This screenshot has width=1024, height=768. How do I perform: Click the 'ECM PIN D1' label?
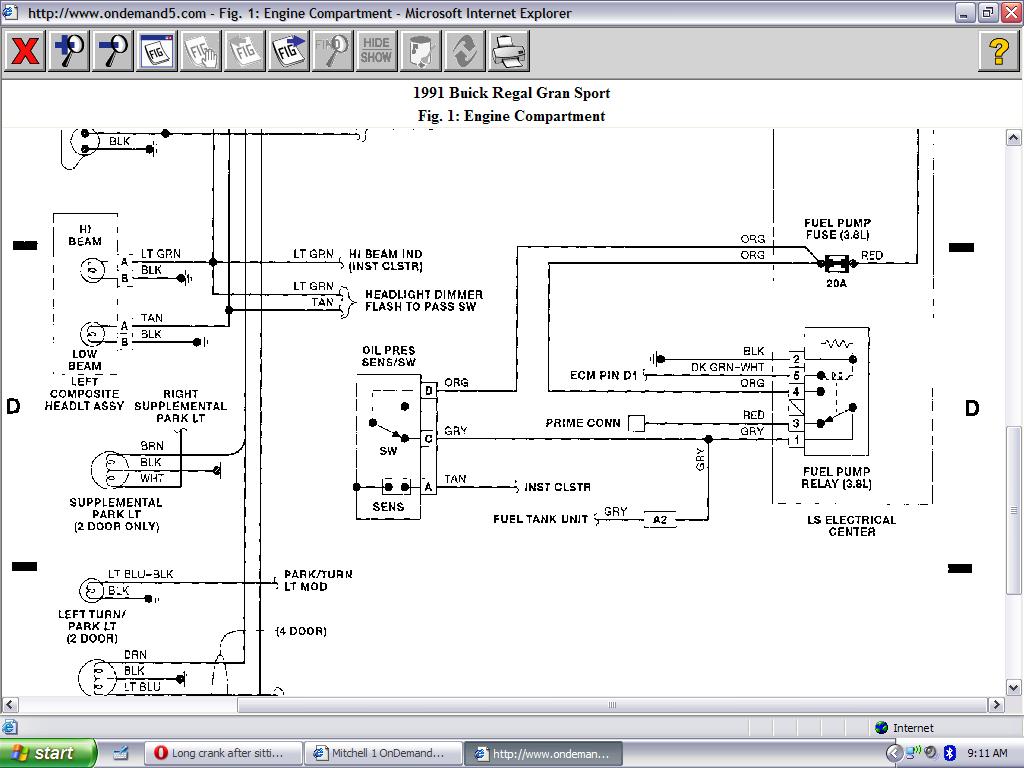603,376
